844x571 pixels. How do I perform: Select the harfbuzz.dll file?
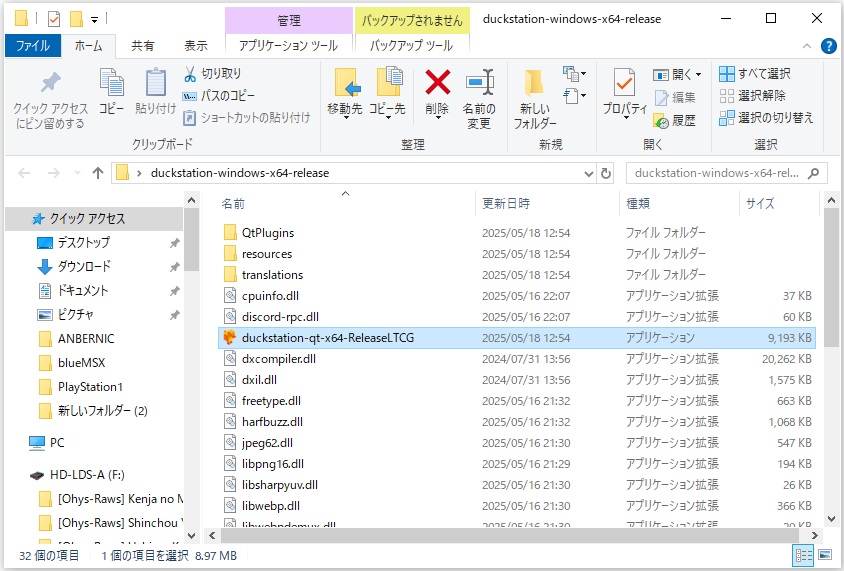tap(272, 422)
